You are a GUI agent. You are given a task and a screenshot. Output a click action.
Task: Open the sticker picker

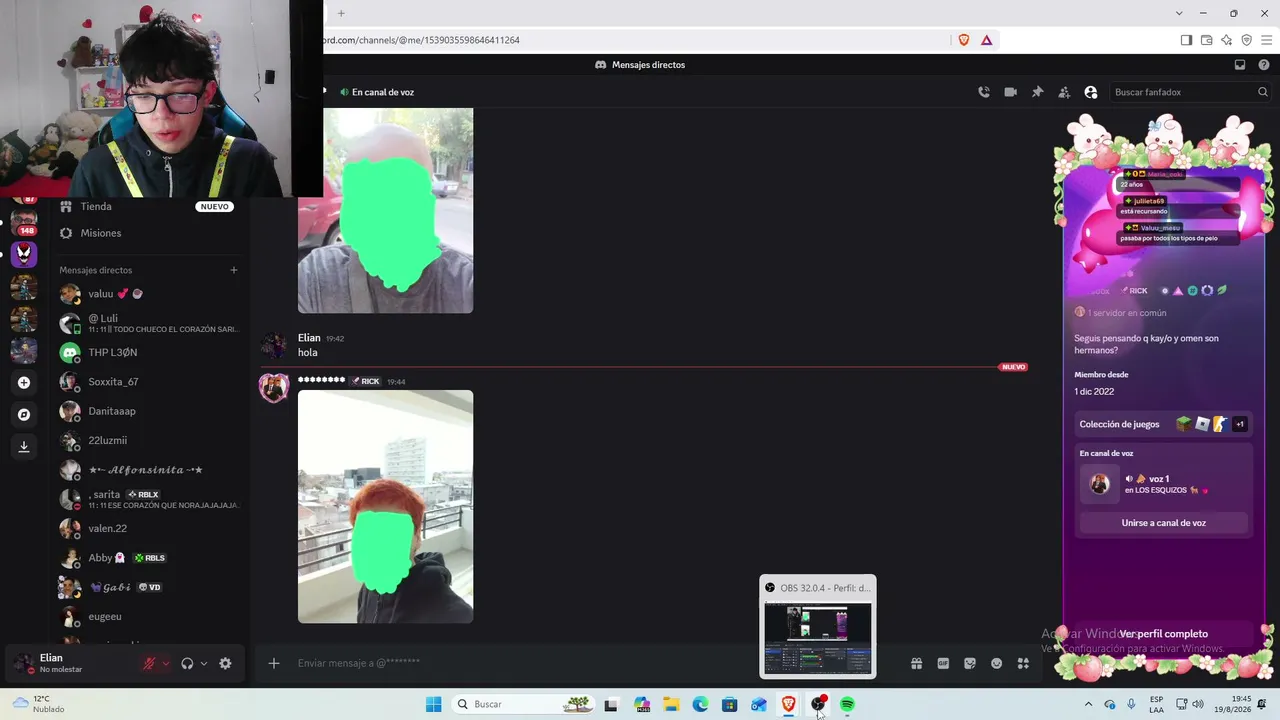pos(969,663)
